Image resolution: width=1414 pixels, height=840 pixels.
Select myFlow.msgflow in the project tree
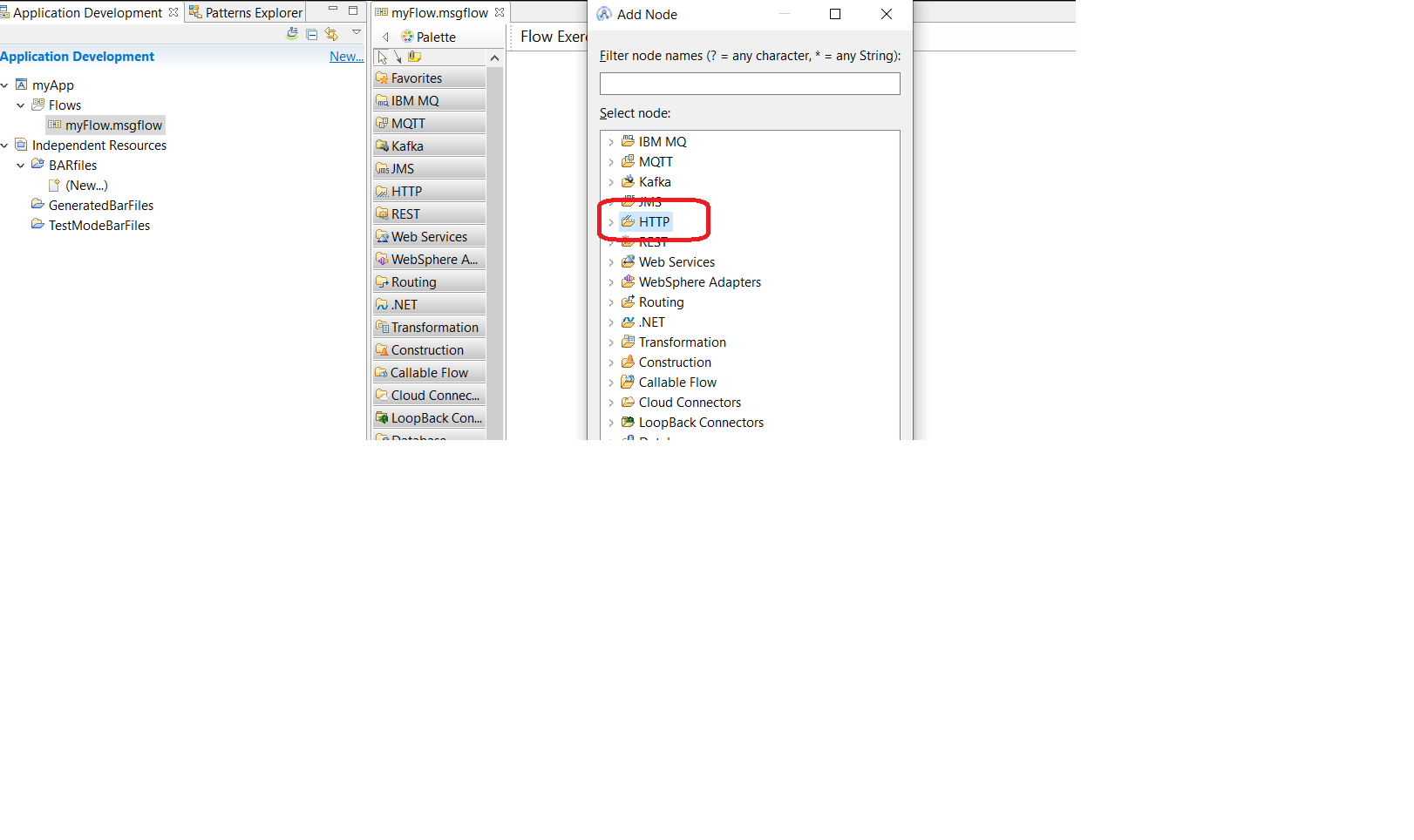[x=105, y=125]
